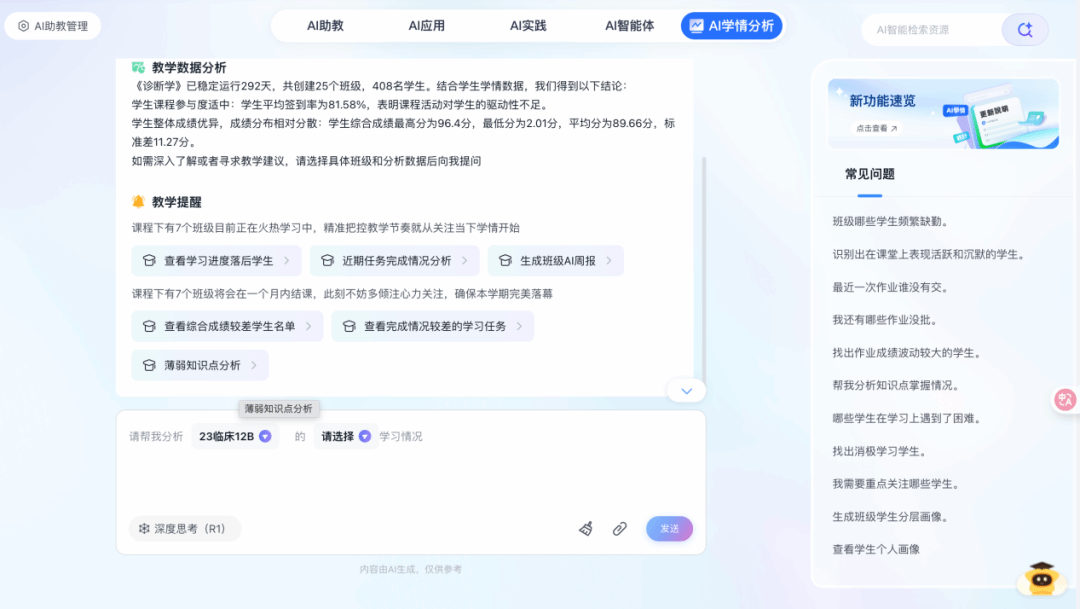Click the 教学提醒 bell icon
1080x609 pixels.
click(x=139, y=201)
